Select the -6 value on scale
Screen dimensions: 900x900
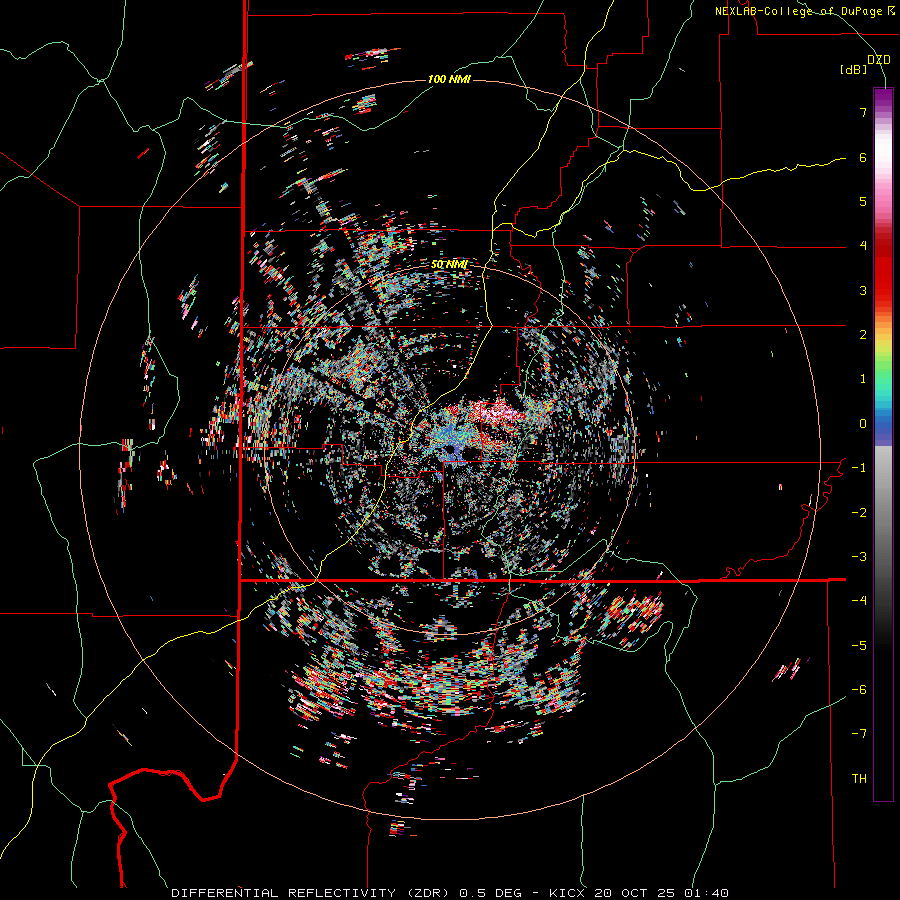tap(859, 690)
